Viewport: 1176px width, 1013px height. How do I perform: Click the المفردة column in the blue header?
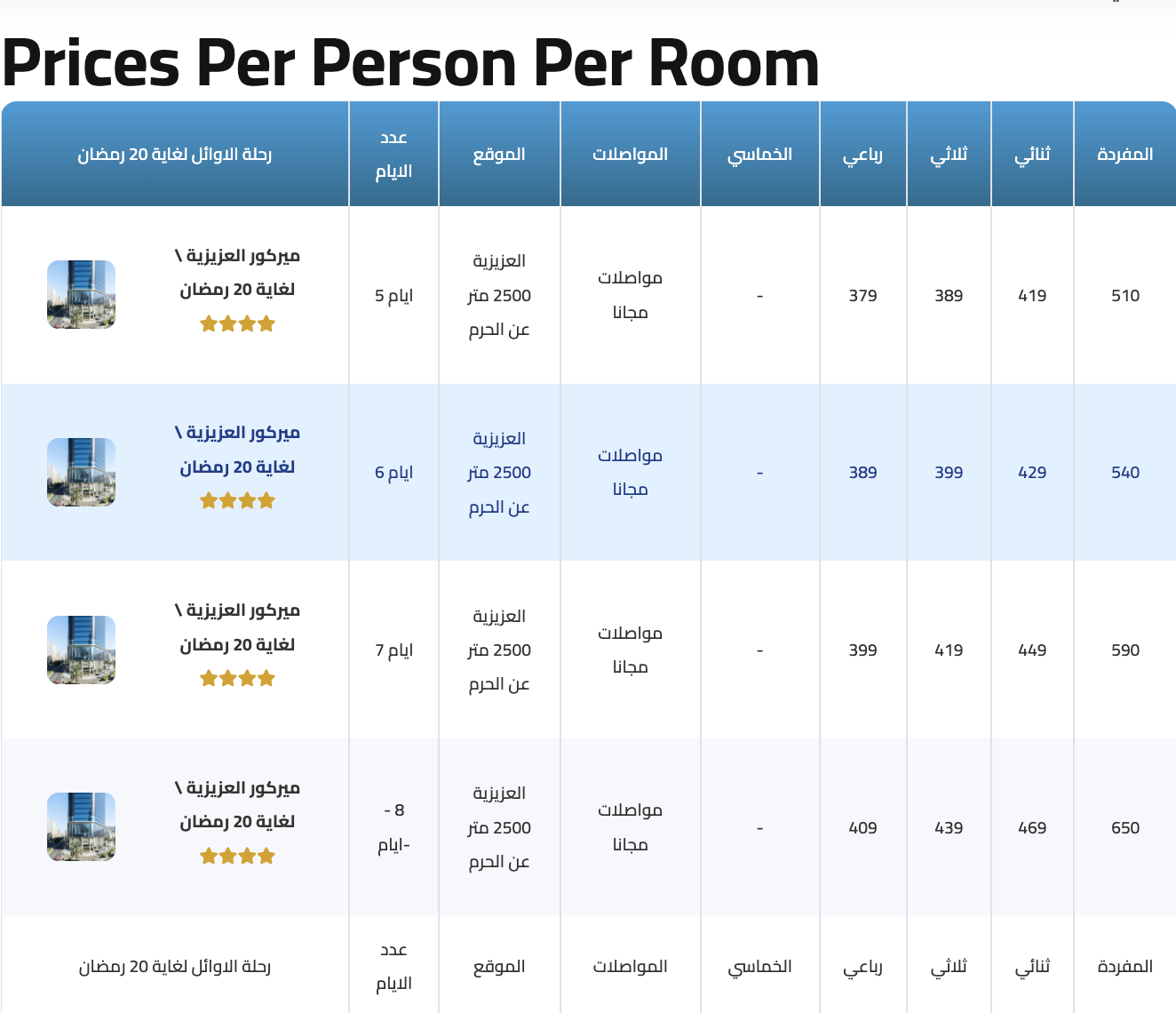(x=1124, y=155)
